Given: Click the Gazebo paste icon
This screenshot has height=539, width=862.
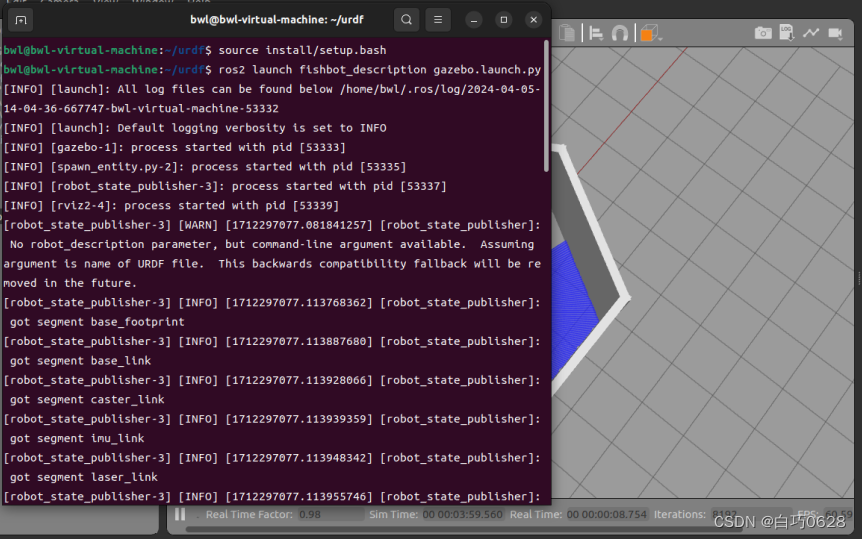Looking at the screenshot, I should [x=566, y=33].
